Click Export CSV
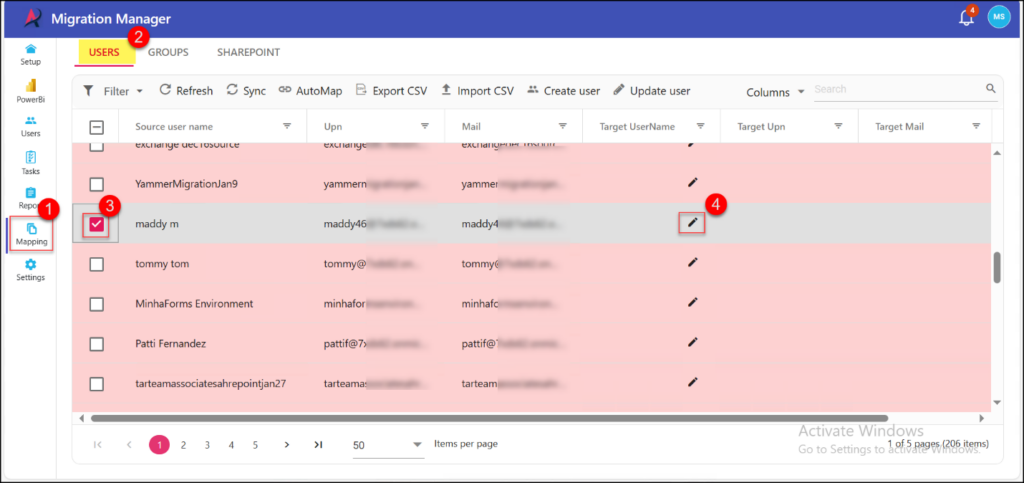The width and height of the screenshot is (1024, 483). (x=391, y=91)
